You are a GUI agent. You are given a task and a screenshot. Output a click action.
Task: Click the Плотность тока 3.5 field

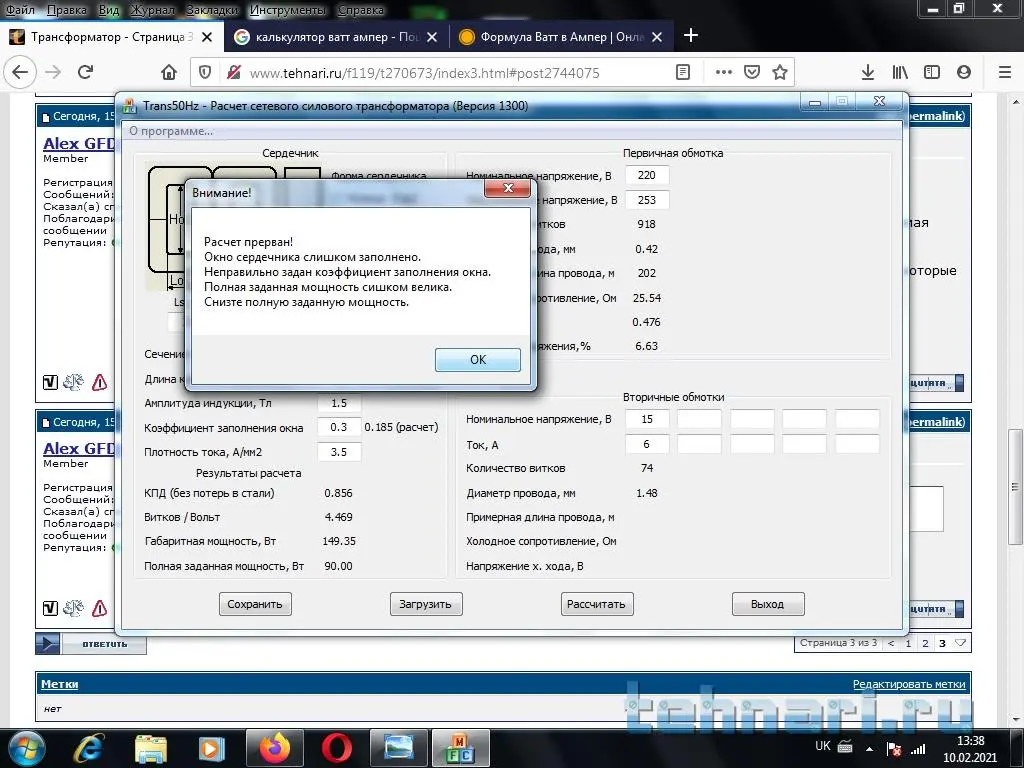(339, 452)
